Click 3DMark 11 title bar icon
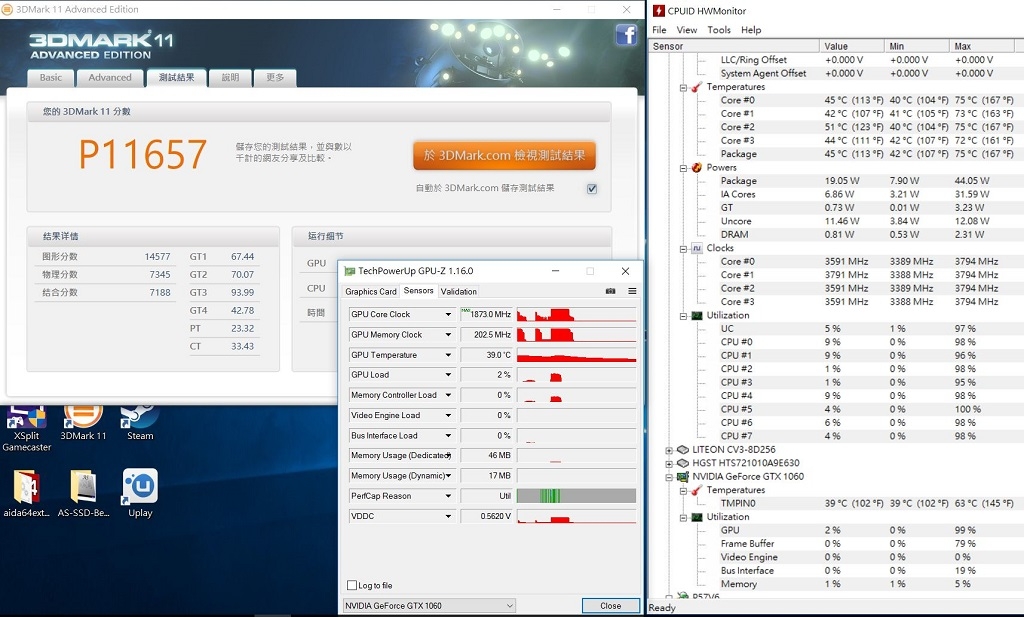The width and height of the screenshot is (1024, 617). pos(7,9)
